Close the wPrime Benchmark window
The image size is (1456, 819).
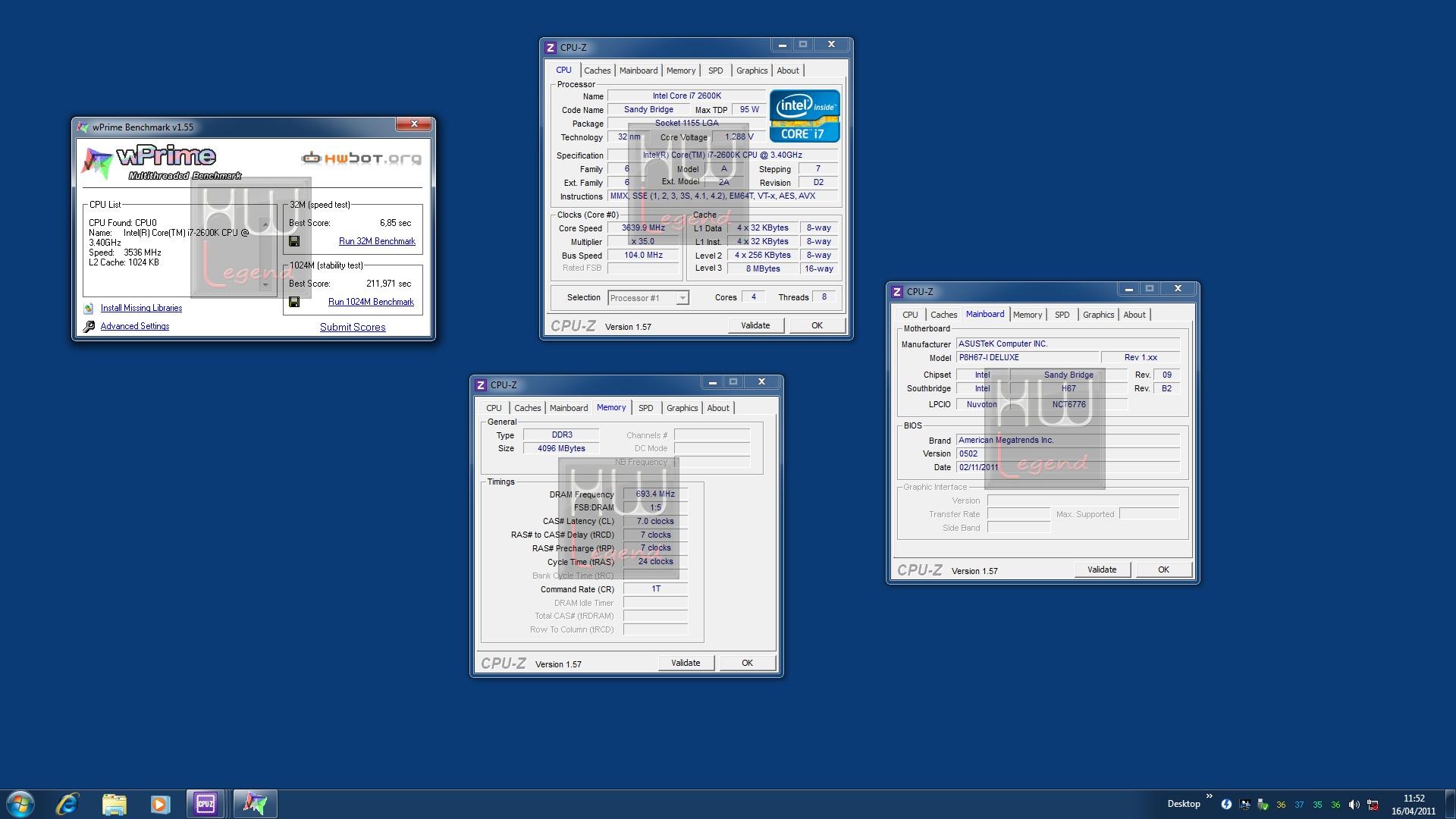tap(414, 124)
